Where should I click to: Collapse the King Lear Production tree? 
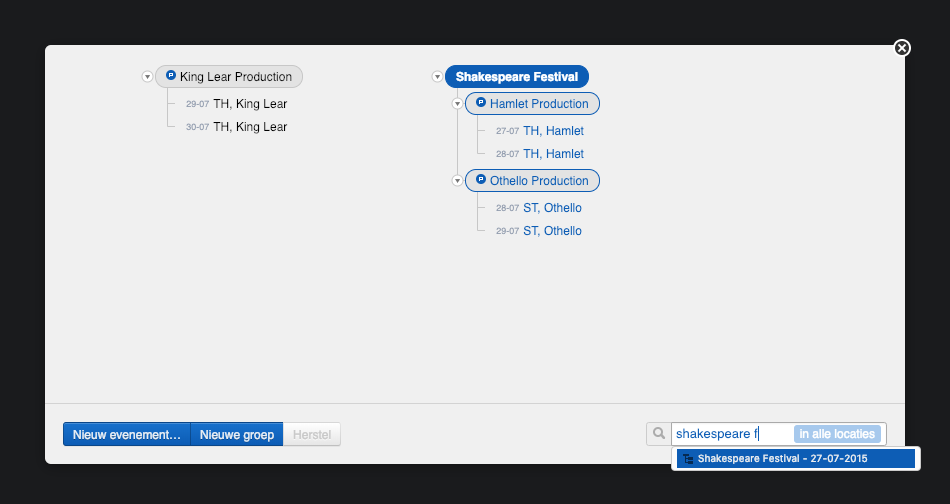[x=147, y=77]
